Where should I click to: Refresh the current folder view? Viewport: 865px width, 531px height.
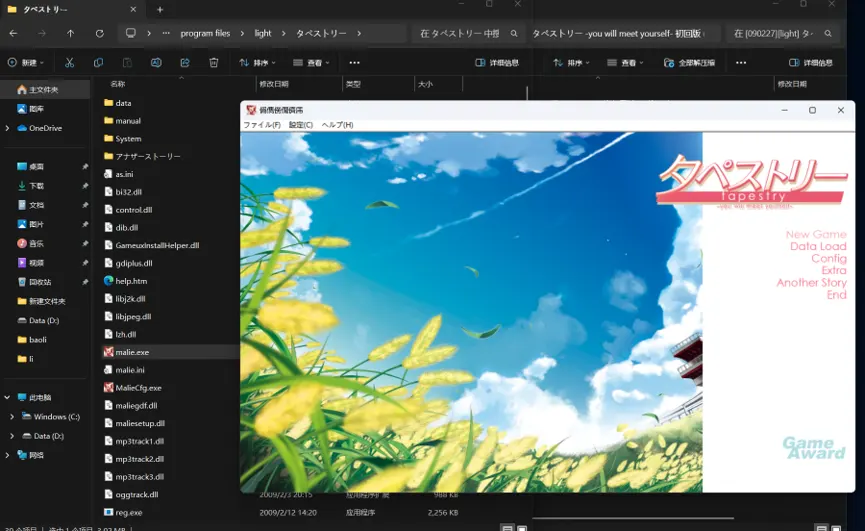(x=99, y=34)
